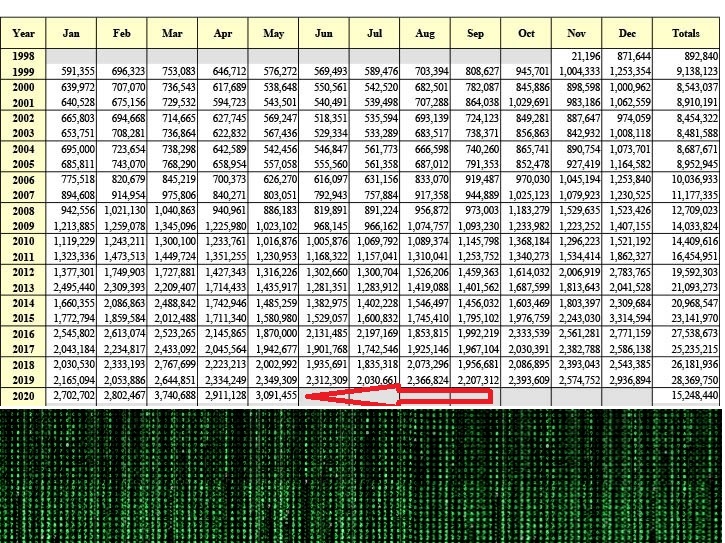
Task: Select the Year column header
Action: point(23,33)
